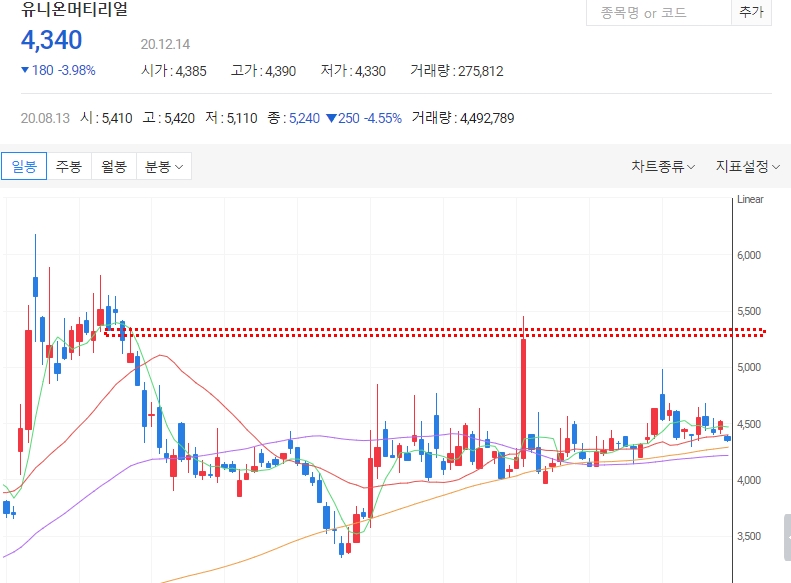Click the 6,000 price axis label
Viewport: 791px width, 583px height.
749,255
